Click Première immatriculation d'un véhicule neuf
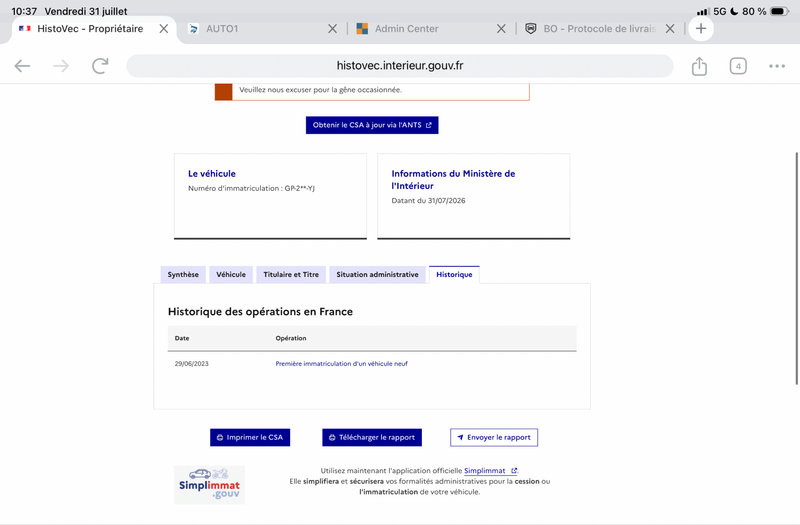800x525 pixels. (341, 364)
